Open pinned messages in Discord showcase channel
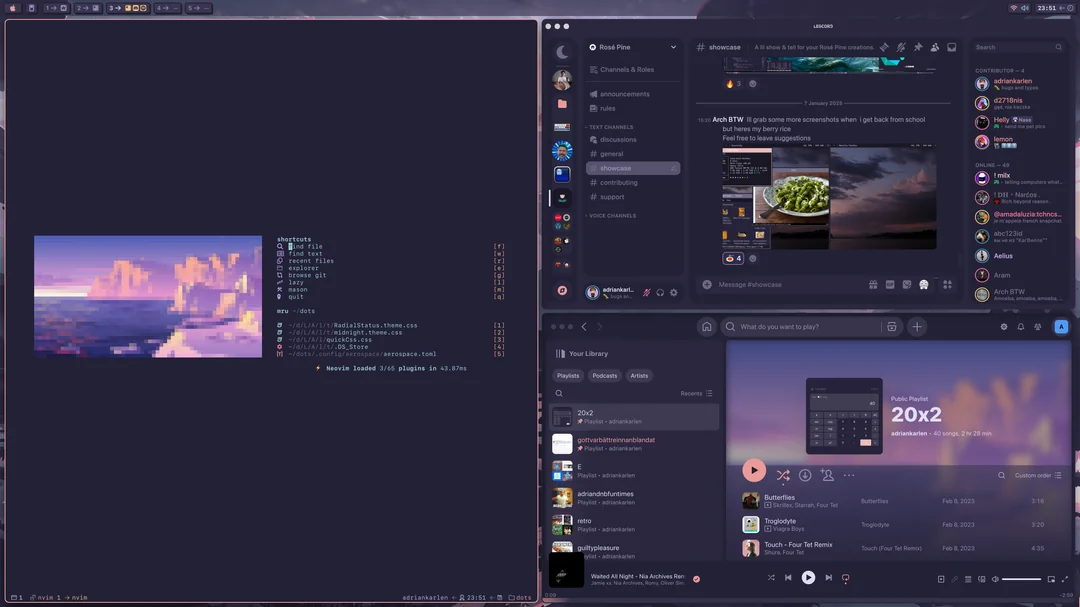Image resolution: width=1080 pixels, height=607 pixels. [918, 47]
